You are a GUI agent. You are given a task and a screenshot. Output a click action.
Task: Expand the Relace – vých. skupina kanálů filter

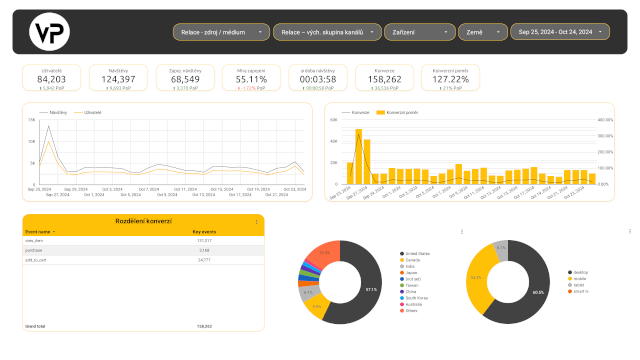click(x=327, y=32)
